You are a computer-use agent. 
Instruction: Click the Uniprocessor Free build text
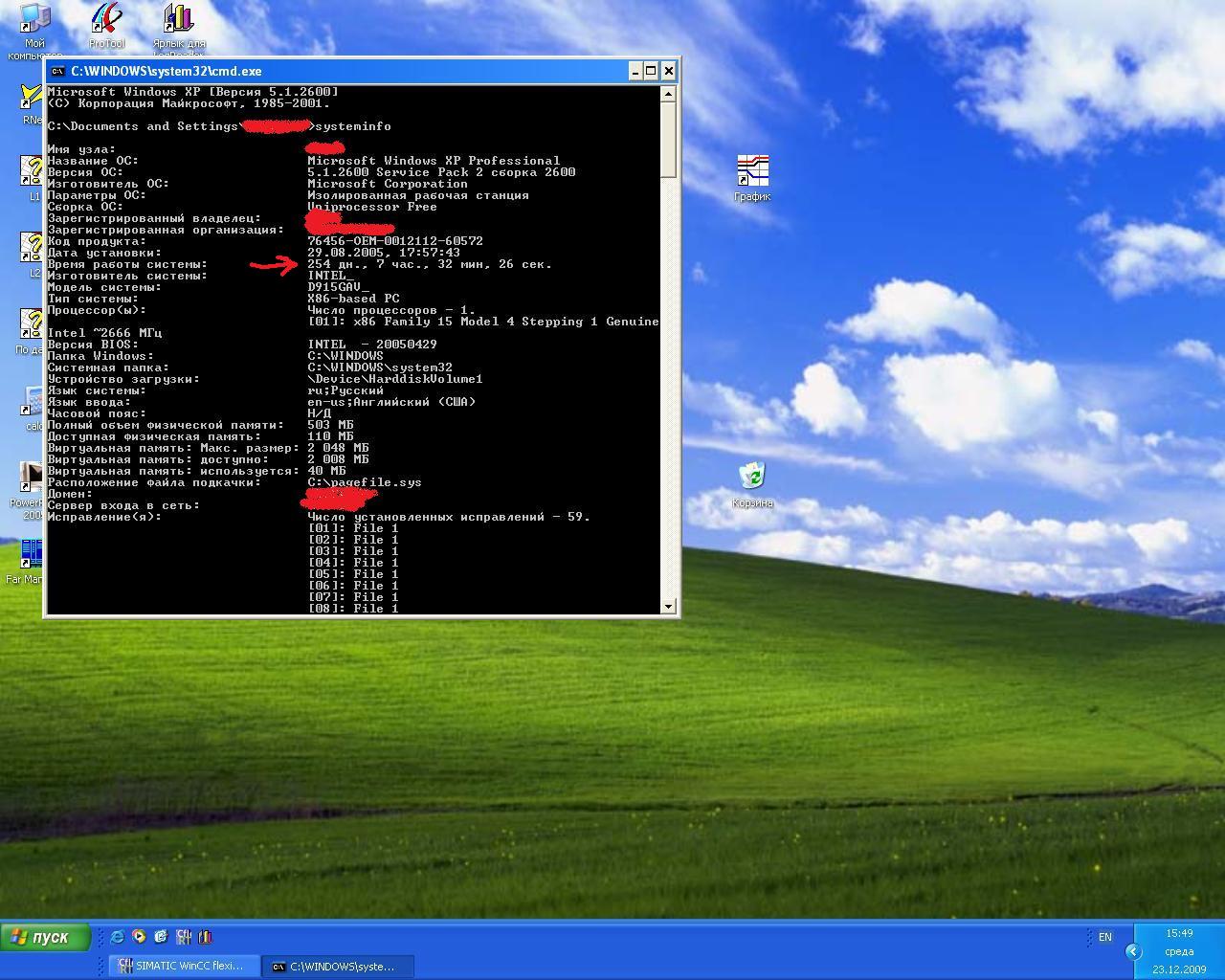(x=372, y=207)
